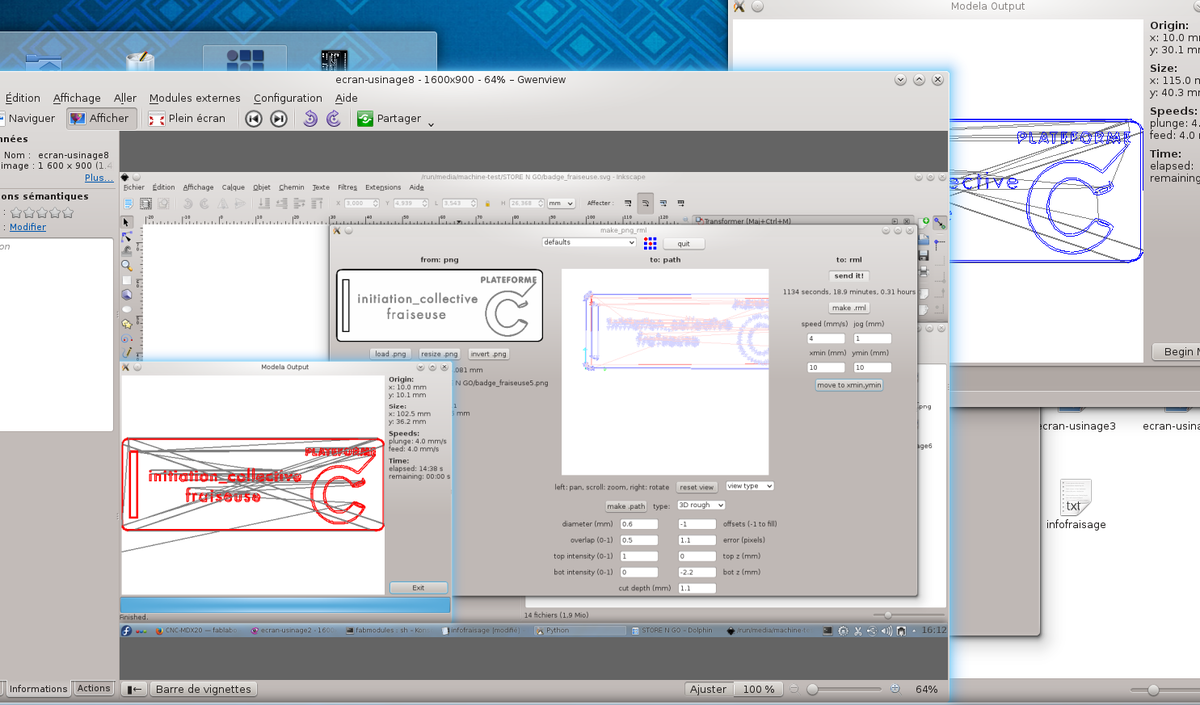
Task: Toggle the Barre de vignettes bar
Action: pos(204,689)
